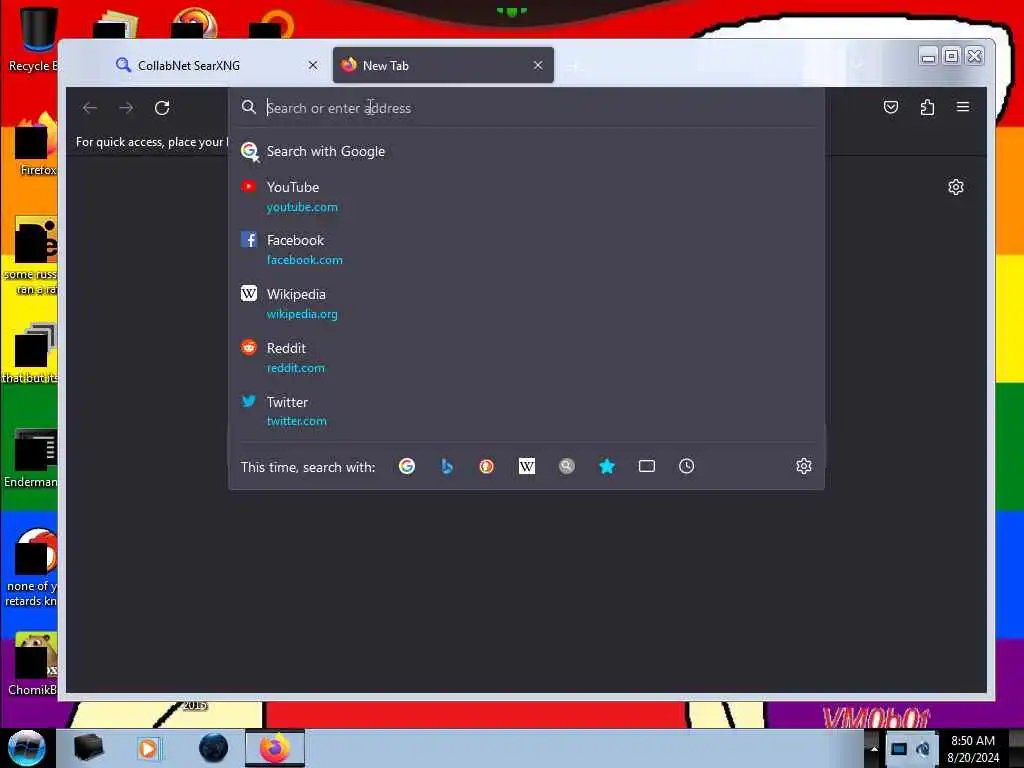Click facebook.com address text
Image resolution: width=1024 pixels, height=768 pixels.
[304, 260]
